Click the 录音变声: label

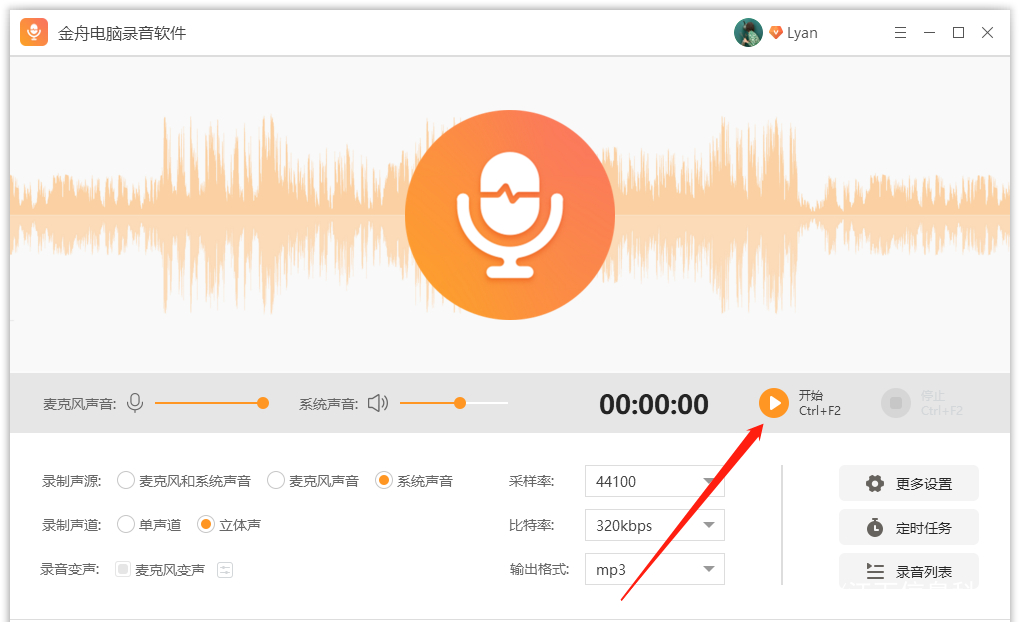pos(70,569)
